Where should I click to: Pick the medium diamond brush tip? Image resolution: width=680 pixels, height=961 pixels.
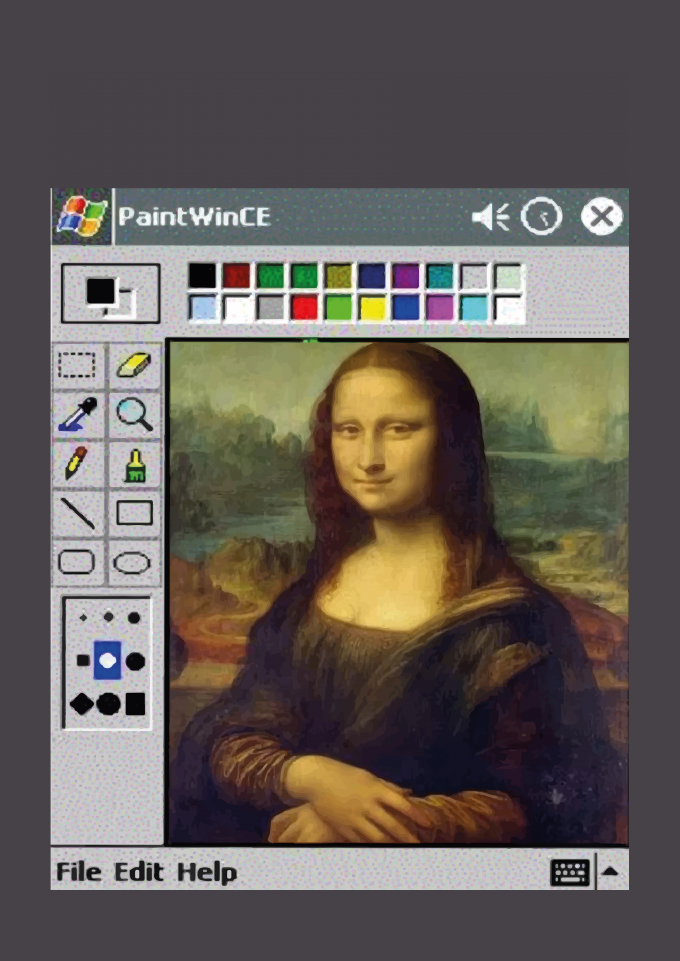[108, 617]
